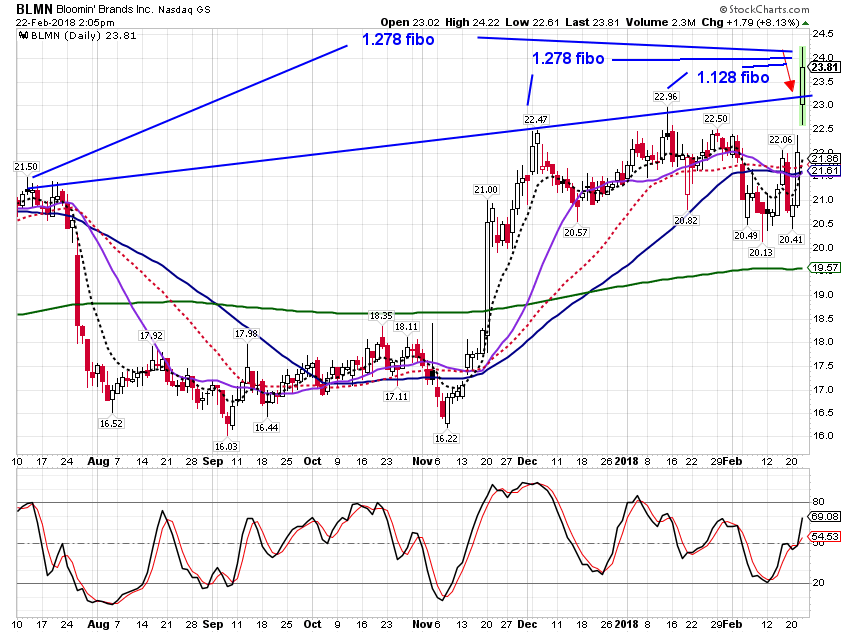The height and width of the screenshot is (633, 850).
Task: Click the 16.03 low price label
Action: click(x=226, y=447)
